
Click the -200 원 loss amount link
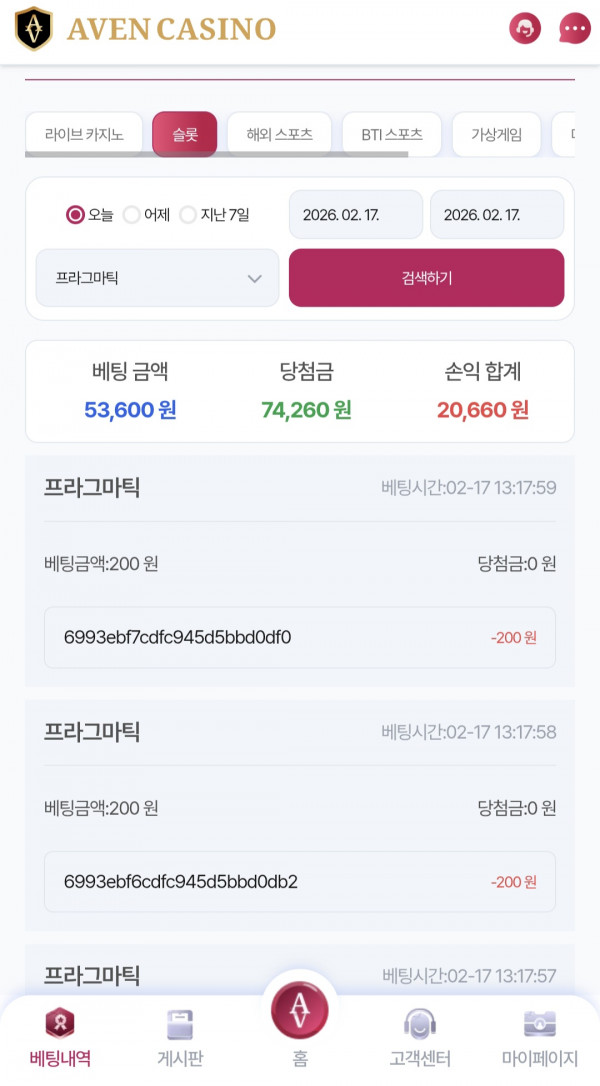512,638
